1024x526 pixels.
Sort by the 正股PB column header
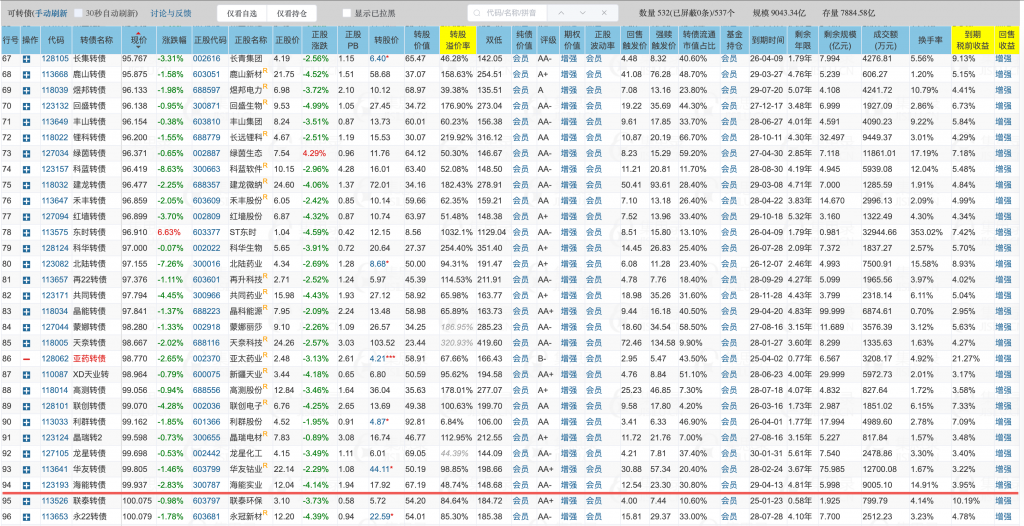click(x=353, y=40)
